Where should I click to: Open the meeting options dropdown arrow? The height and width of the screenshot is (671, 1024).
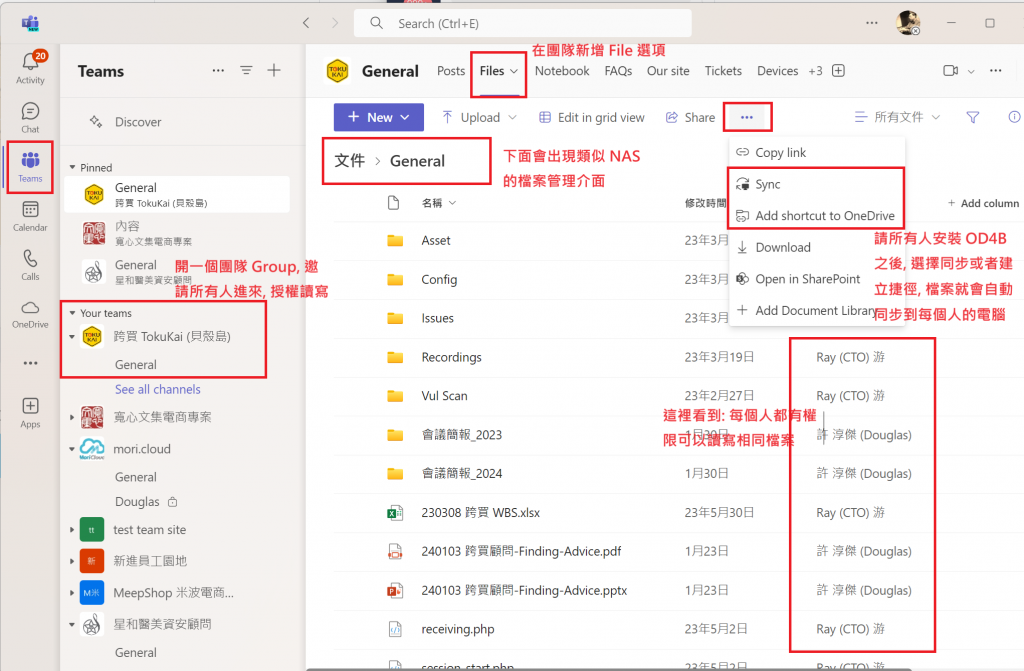tap(971, 71)
